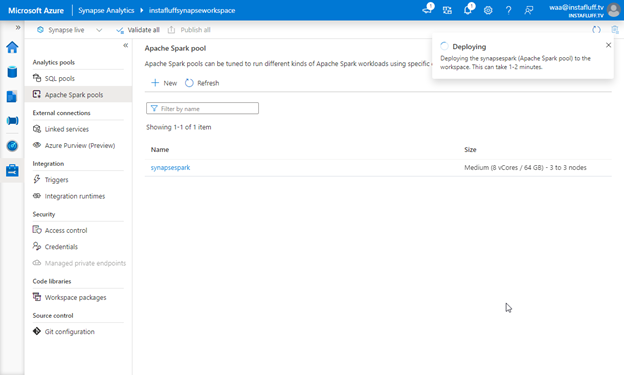The image size is (624, 375).
Task: Click Managed private endpoints item
Action: click(78, 263)
